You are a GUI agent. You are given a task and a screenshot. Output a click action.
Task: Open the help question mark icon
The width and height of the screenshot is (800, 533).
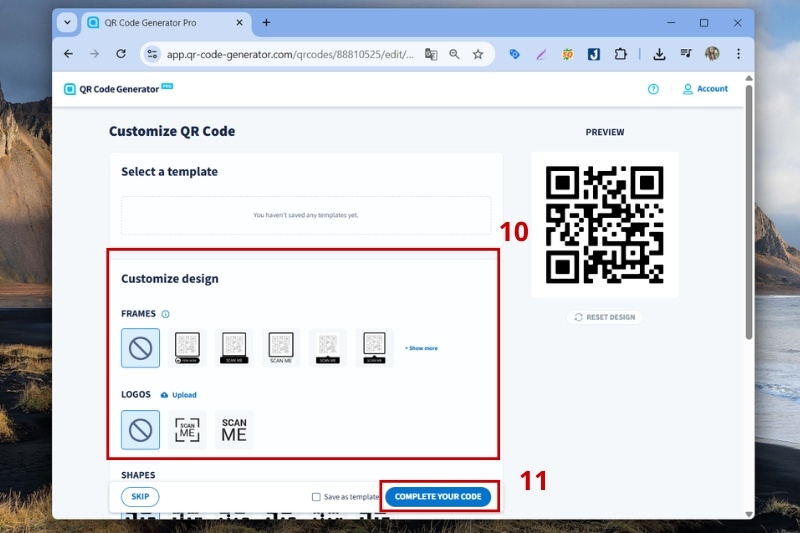pyautogui.click(x=653, y=89)
